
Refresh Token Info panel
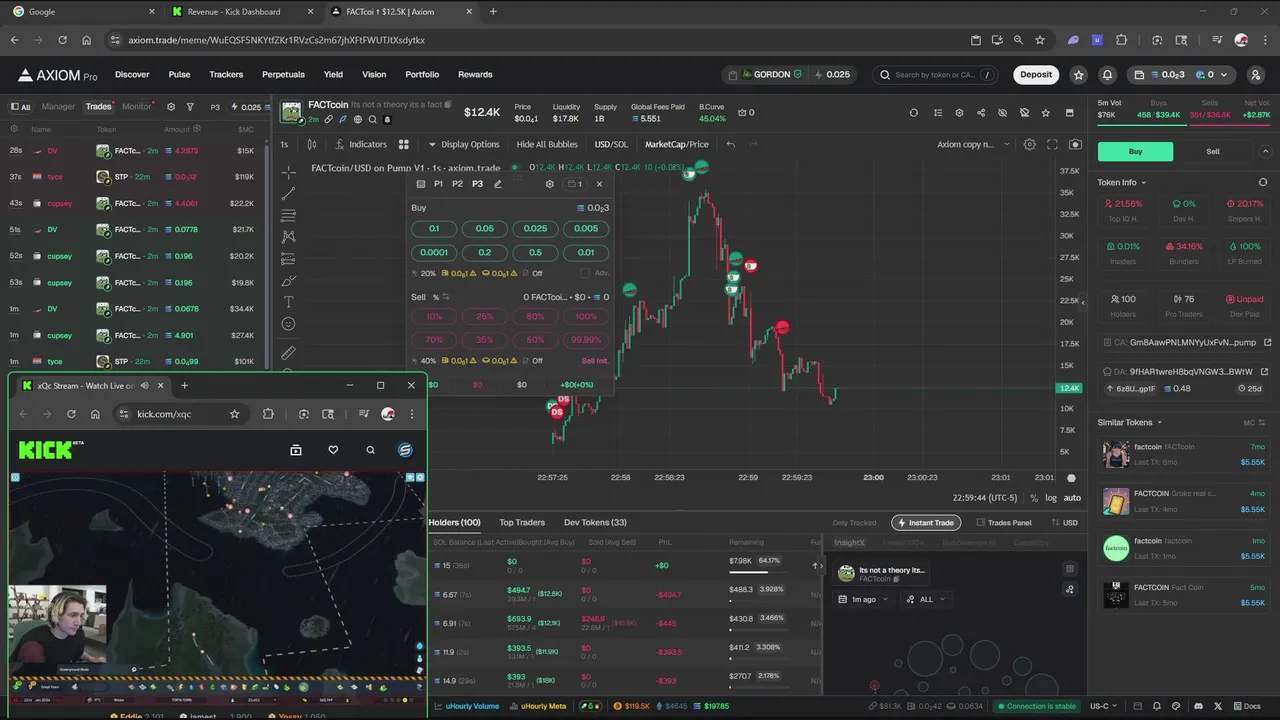[1262, 182]
